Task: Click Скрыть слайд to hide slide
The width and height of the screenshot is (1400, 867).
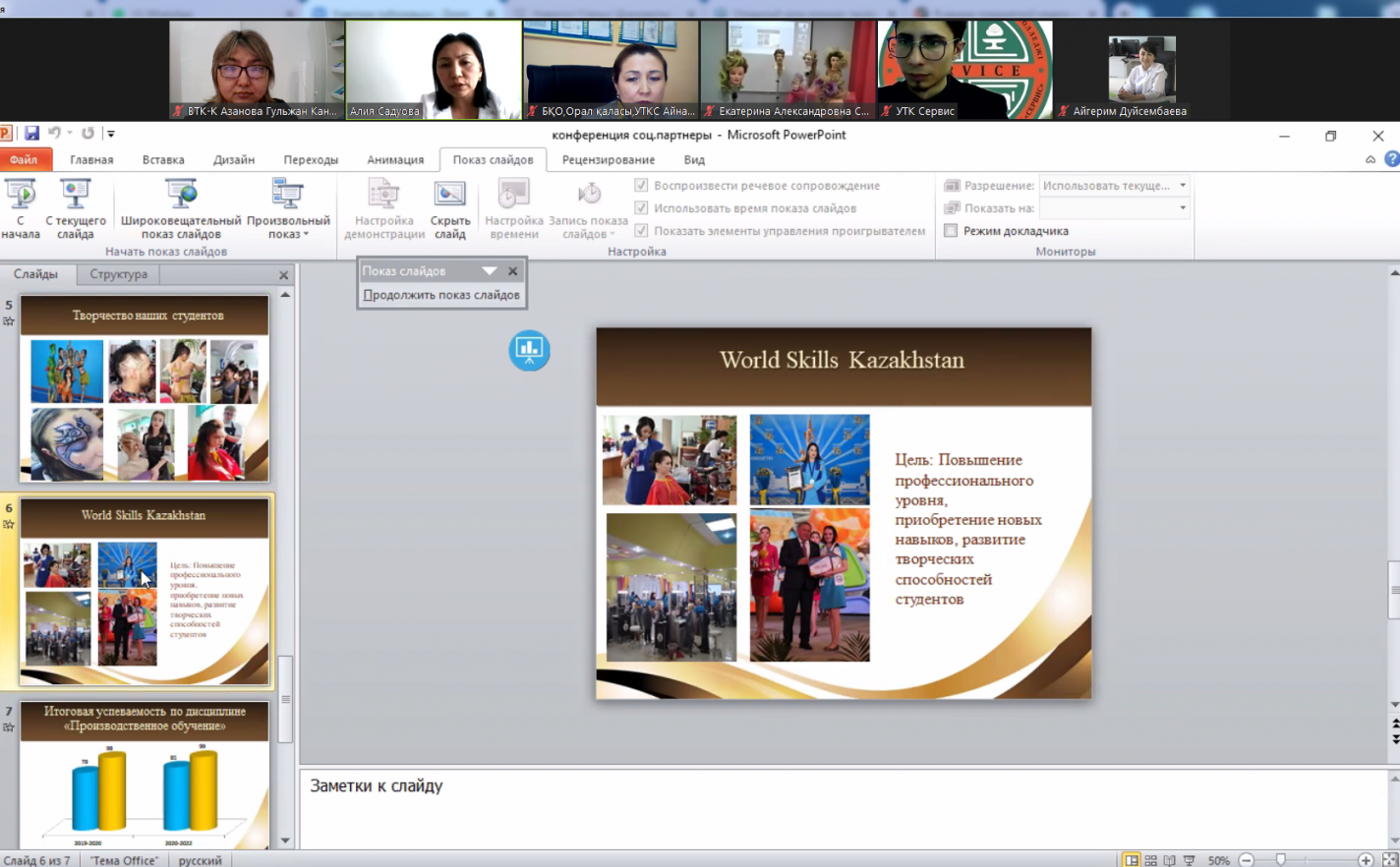Action: 450,208
